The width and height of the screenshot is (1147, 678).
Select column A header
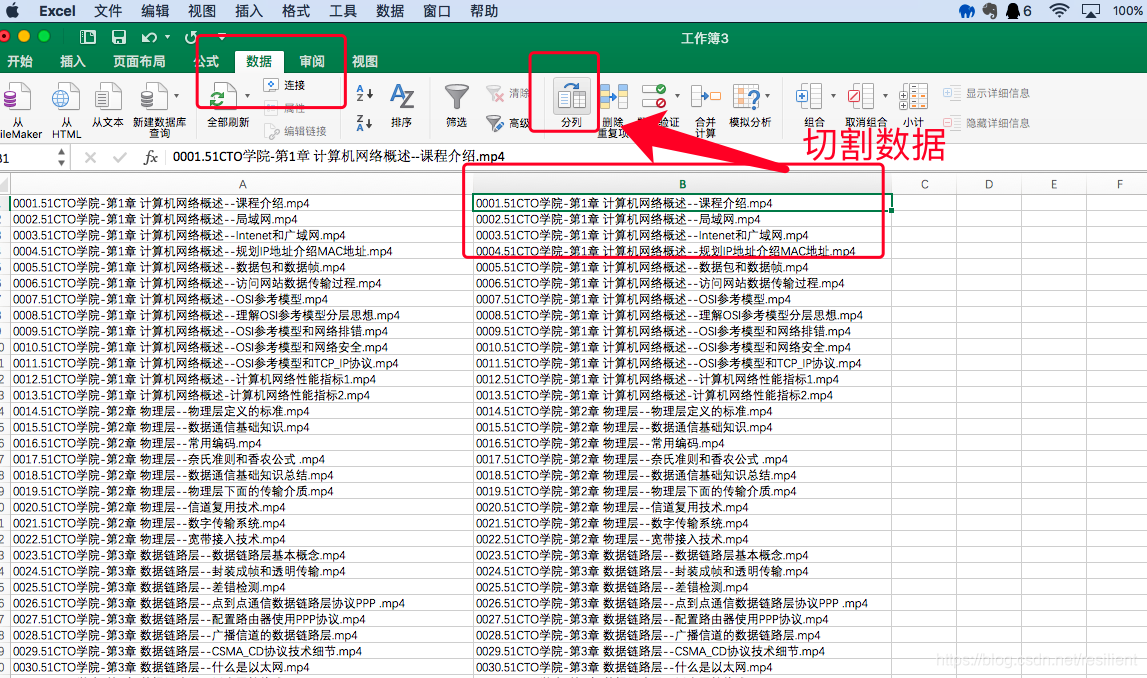pyautogui.click(x=242, y=184)
